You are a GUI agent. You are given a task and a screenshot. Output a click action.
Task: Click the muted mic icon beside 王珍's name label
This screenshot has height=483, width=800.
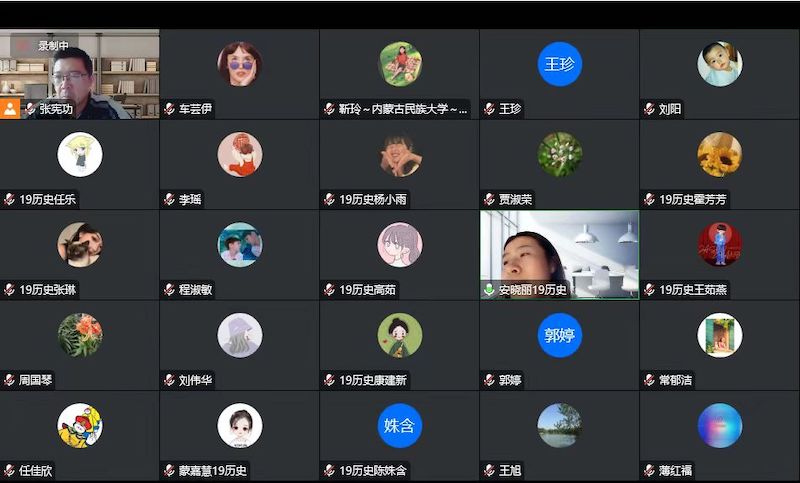[489, 109]
